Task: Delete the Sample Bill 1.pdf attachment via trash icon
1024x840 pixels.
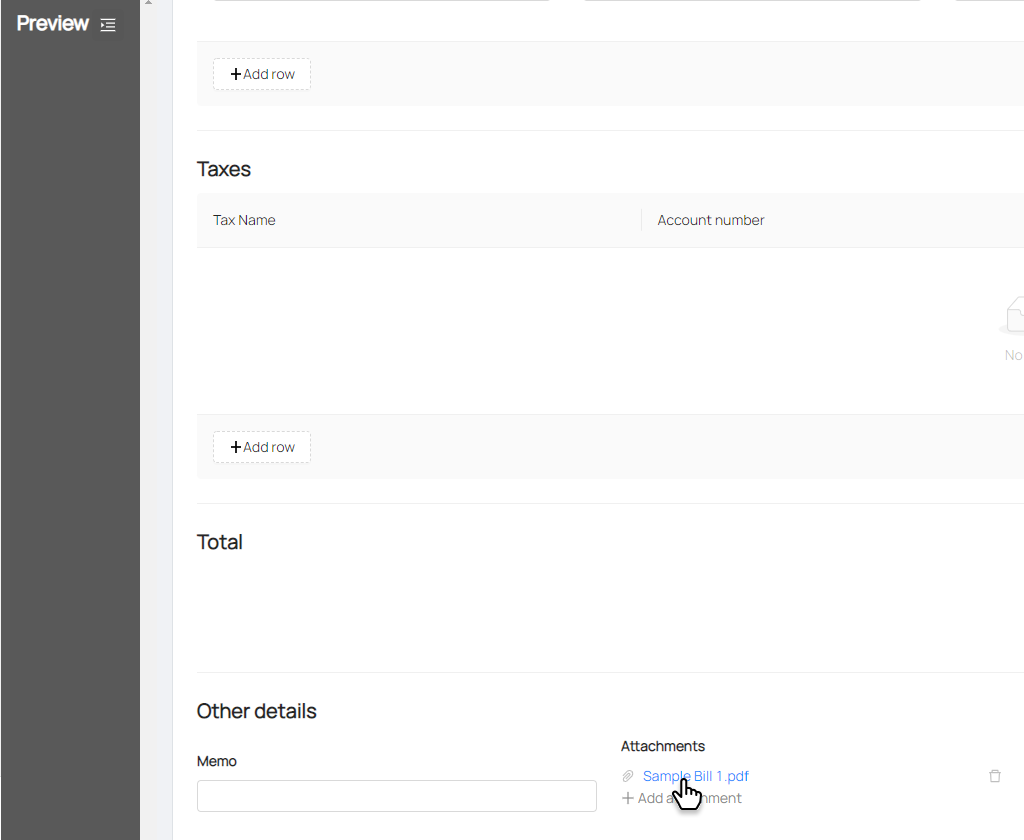Action: (x=994, y=776)
